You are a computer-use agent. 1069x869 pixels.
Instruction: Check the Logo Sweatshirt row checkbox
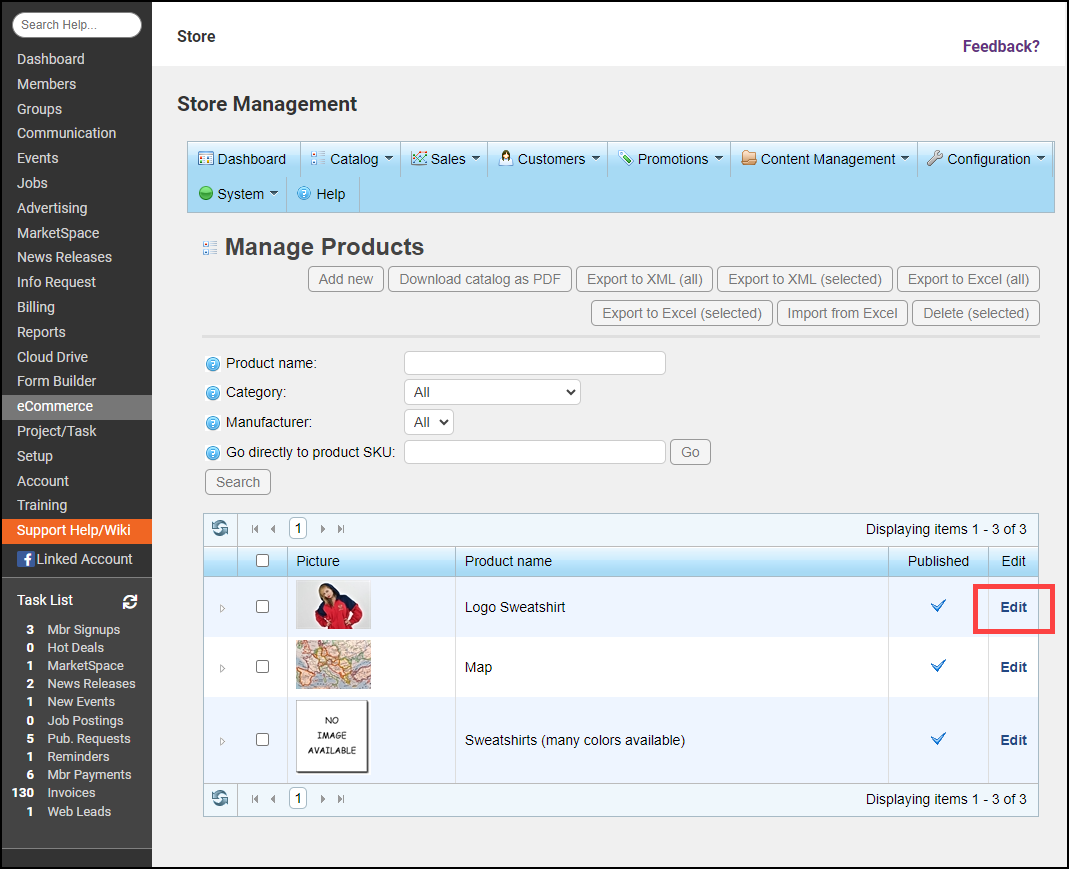[x=262, y=606]
